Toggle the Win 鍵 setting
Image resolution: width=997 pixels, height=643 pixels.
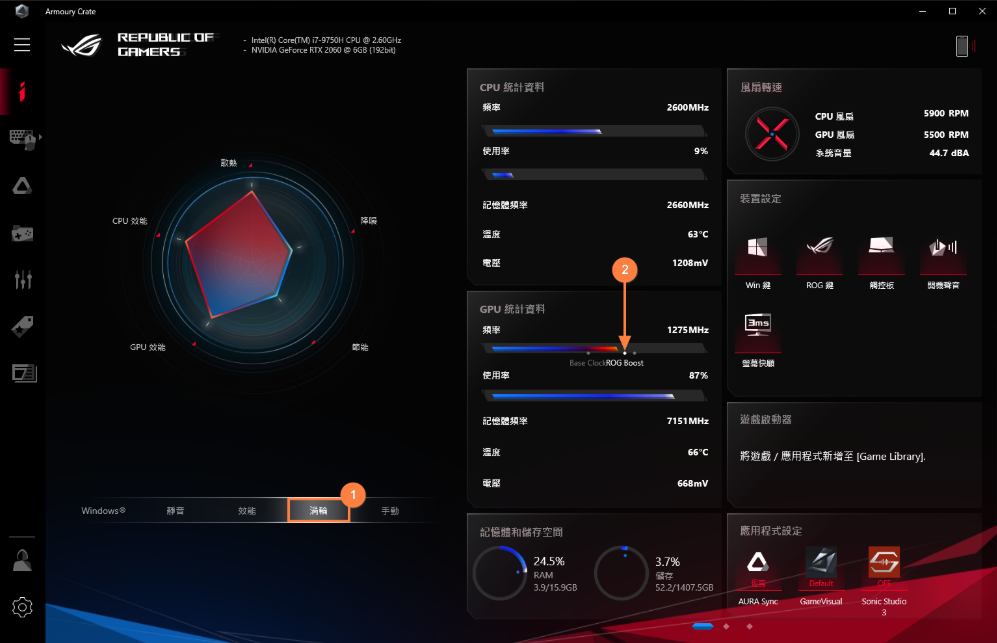point(757,263)
